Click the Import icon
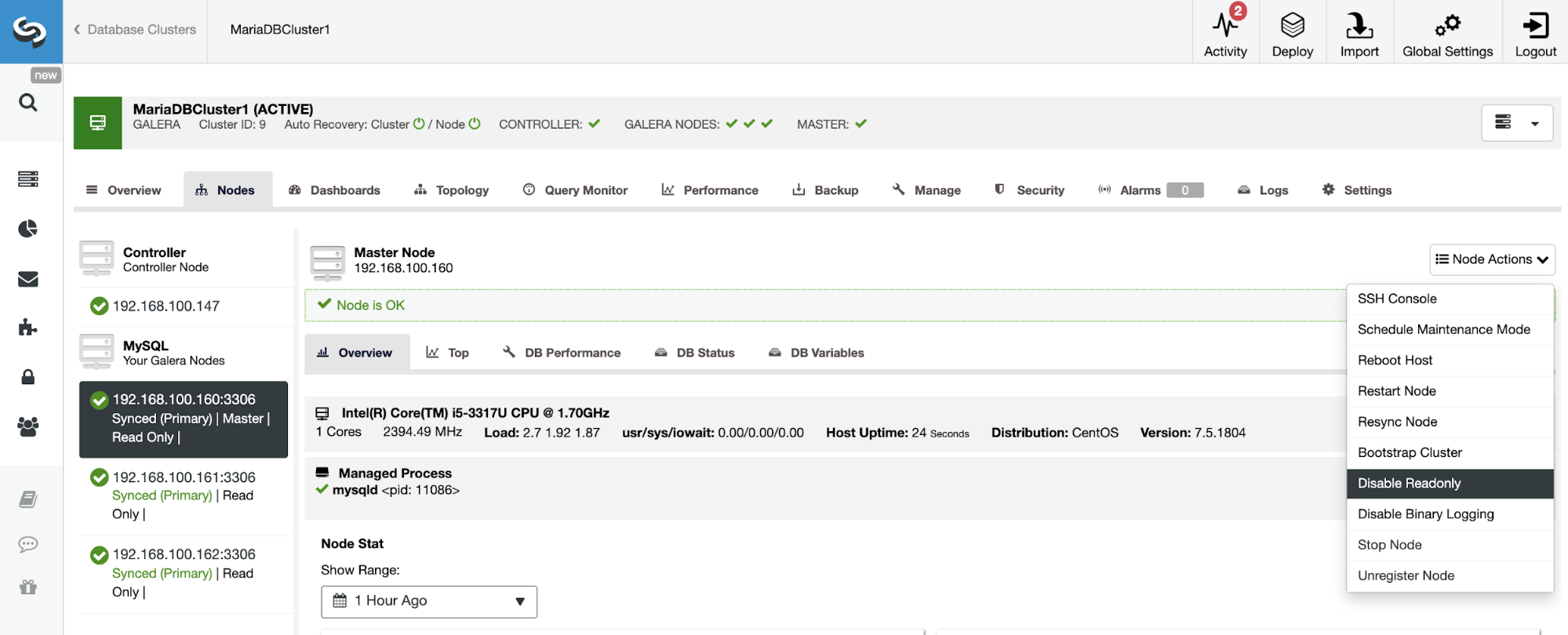This screenshot has height=635, width=1568. [1359, 25]
